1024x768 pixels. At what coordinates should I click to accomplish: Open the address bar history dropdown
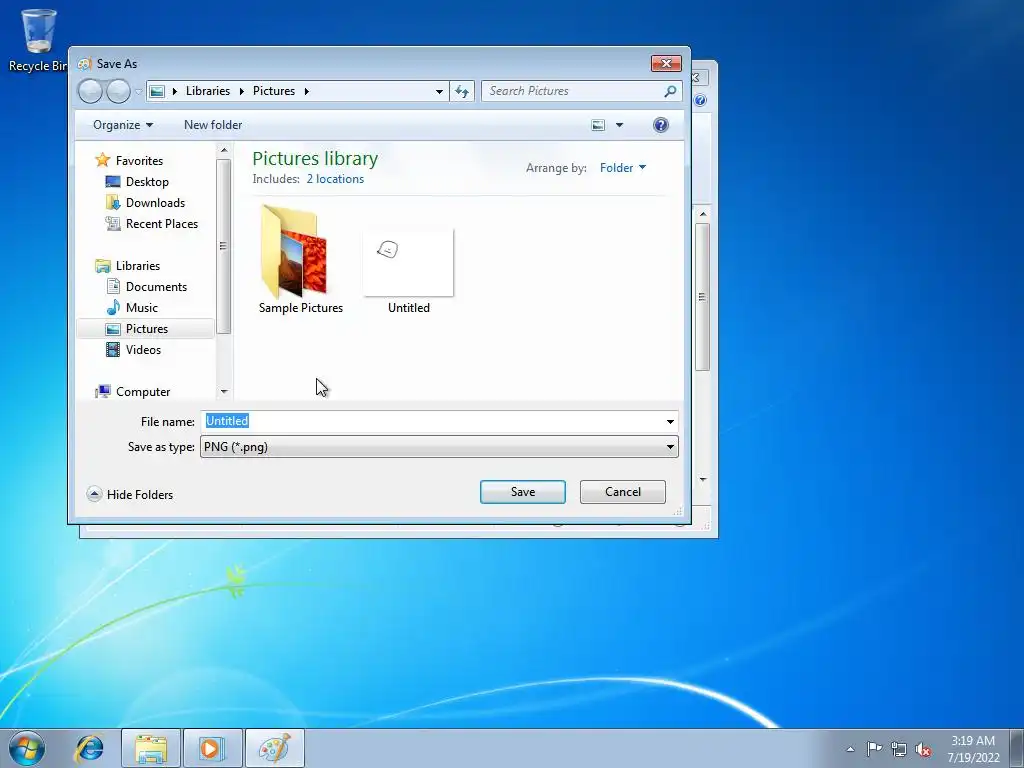point(440,91)
